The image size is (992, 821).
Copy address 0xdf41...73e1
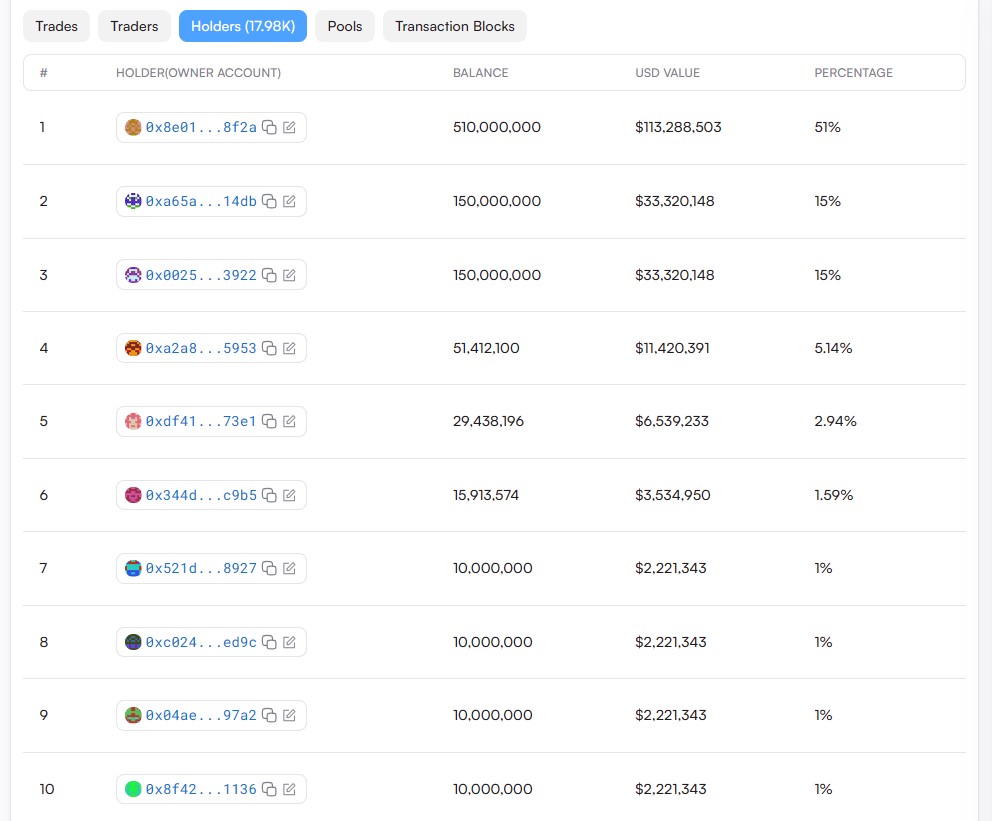(269, 421)
